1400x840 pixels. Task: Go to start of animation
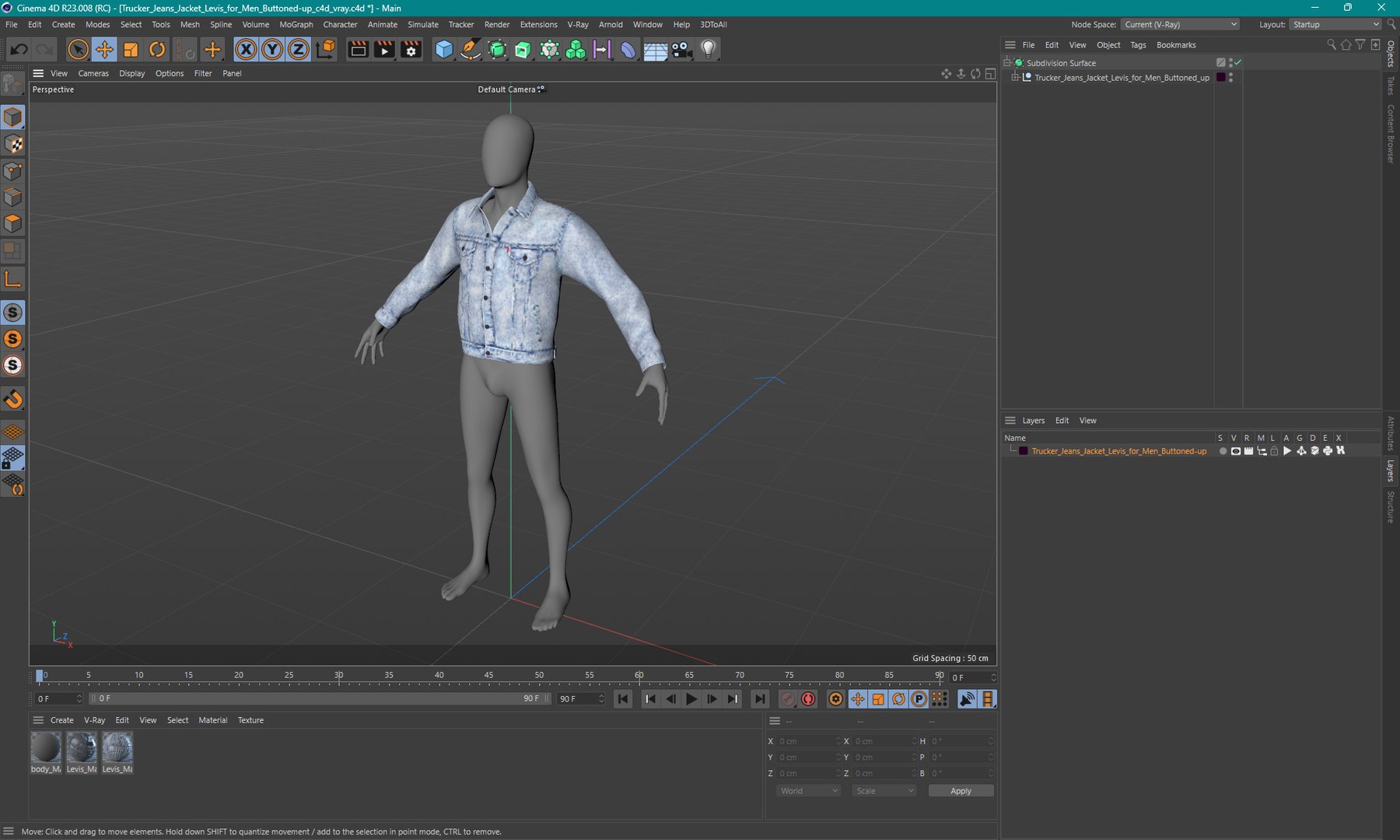coord(623,699)
